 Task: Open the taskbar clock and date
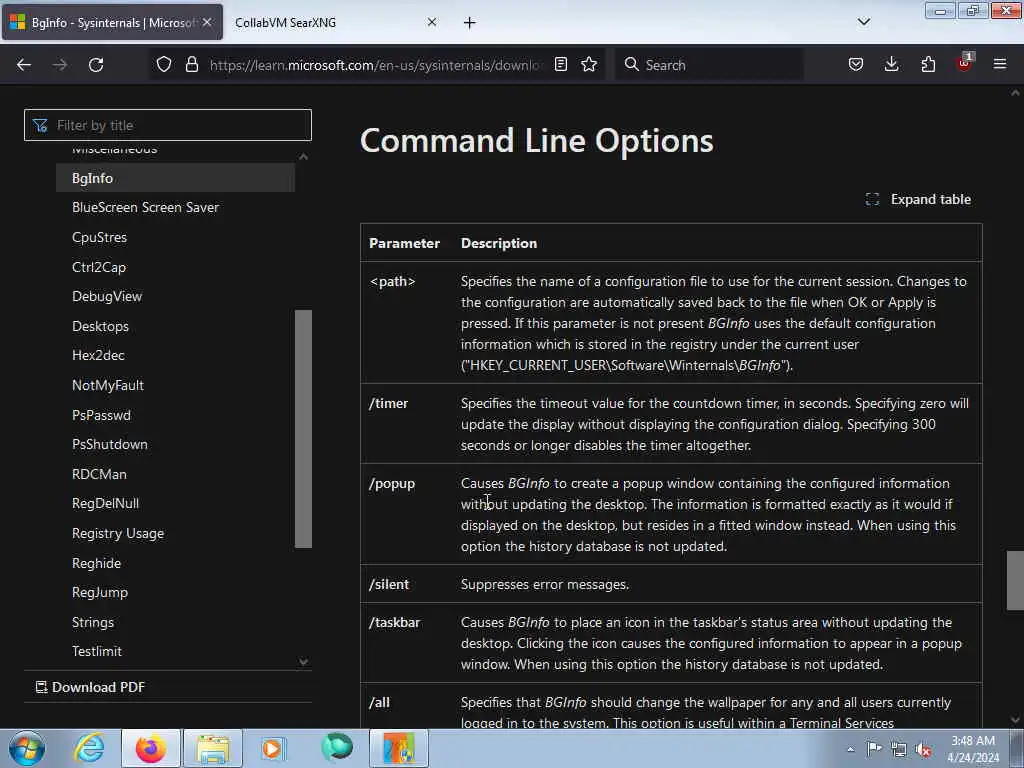pyautogui.click(x=972, y=749)
